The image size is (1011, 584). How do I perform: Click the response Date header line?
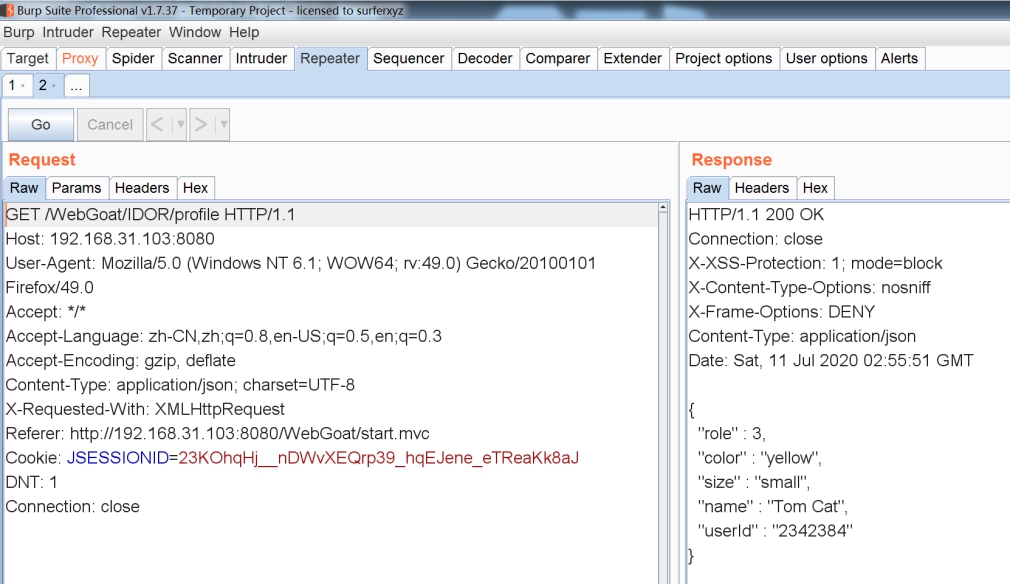(x=831, y=361)
